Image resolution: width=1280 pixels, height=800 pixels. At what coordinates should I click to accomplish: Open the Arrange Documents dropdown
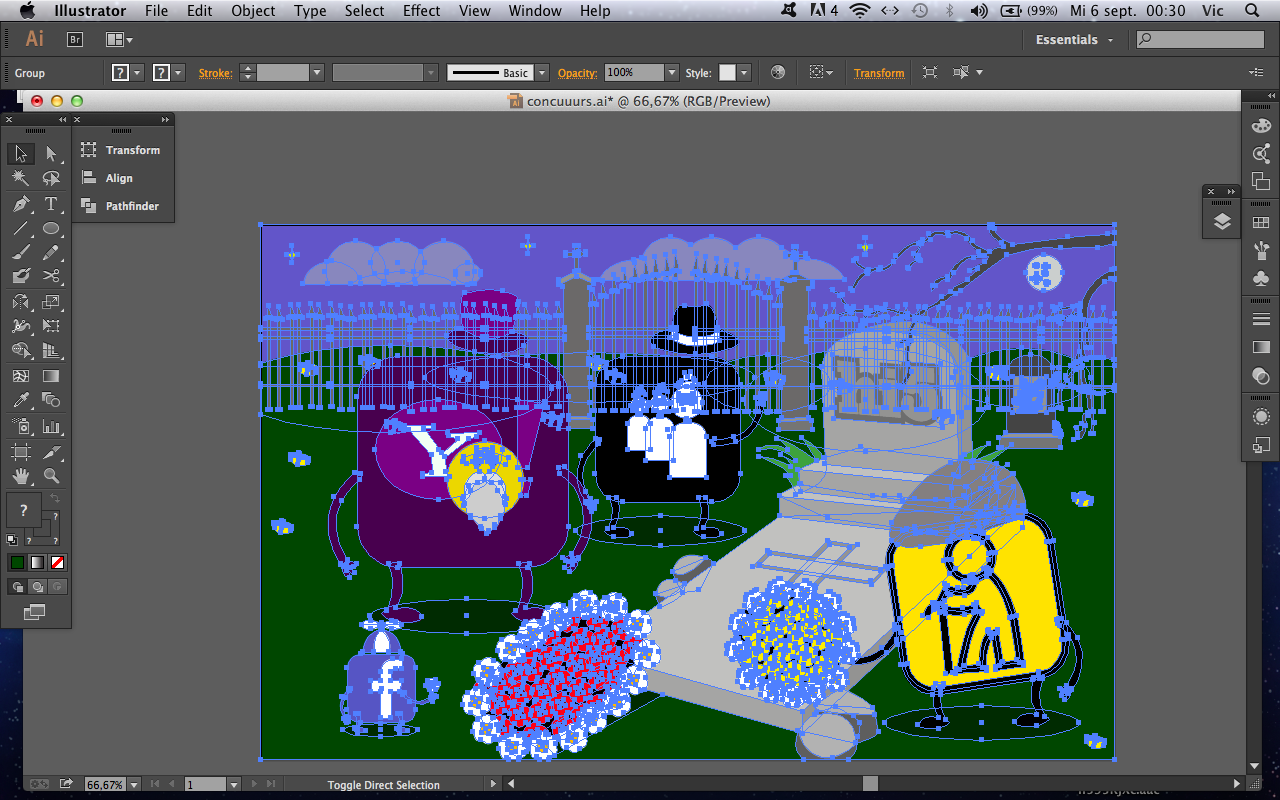[119, 40]
